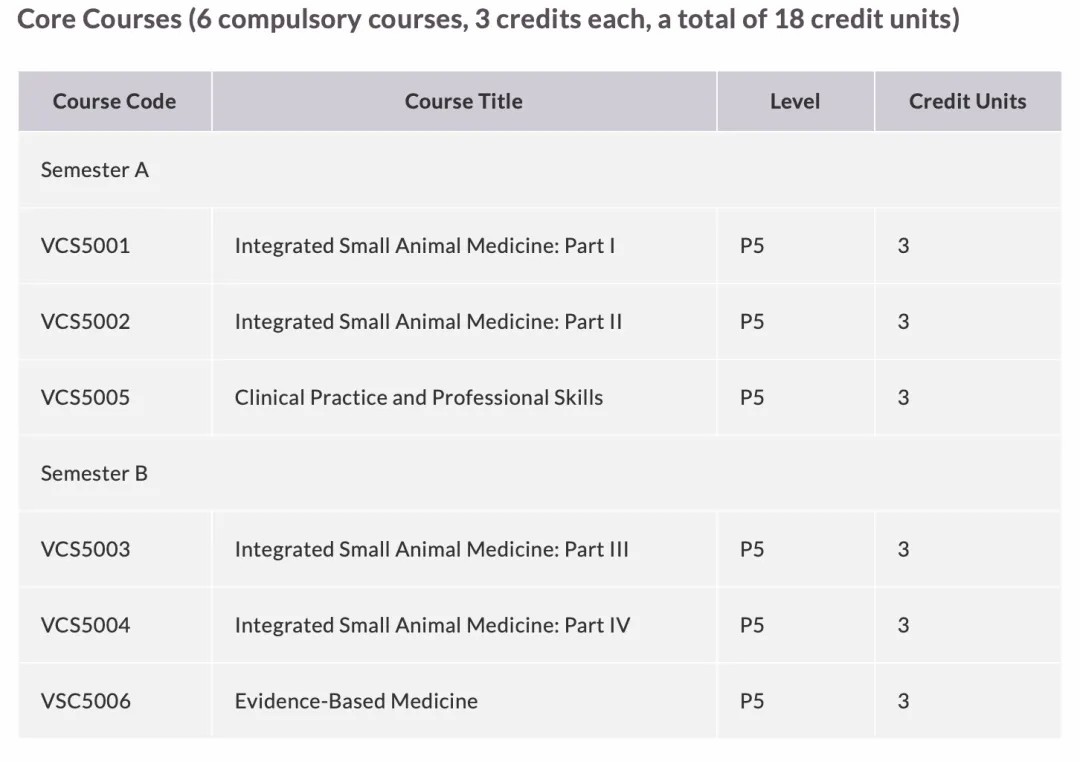
Task: Click course code VCS5004
Action: click(85, 625)
